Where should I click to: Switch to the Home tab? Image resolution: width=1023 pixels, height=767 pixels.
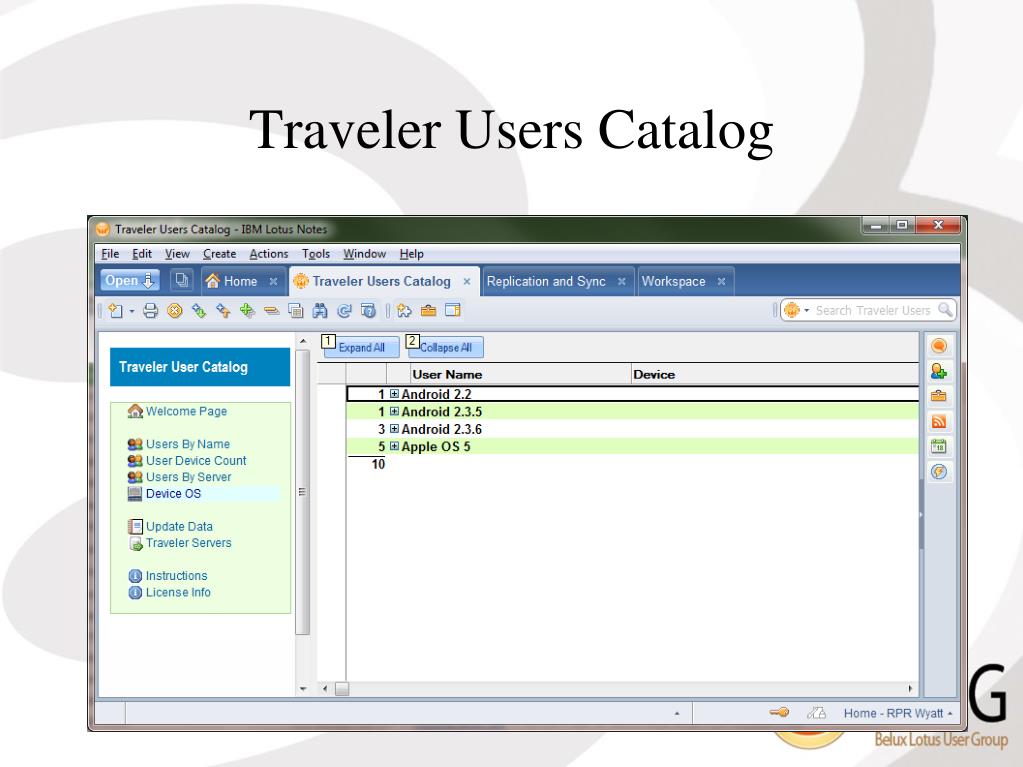click(232, 281)
